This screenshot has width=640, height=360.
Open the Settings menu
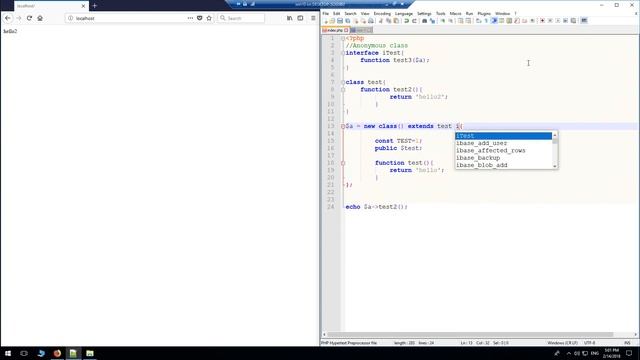pos(424,13)
